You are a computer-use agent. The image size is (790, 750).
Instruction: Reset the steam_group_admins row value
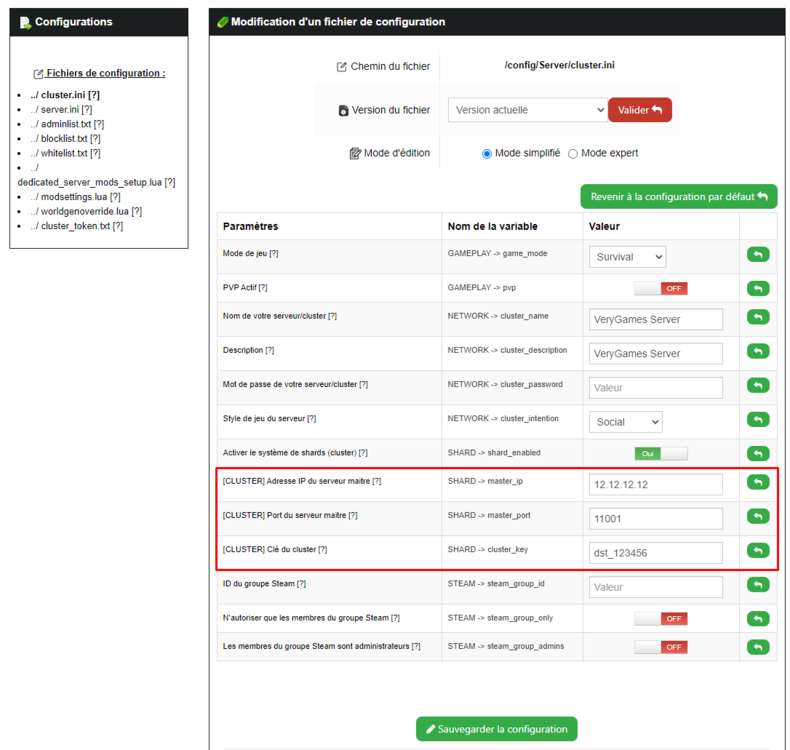coord(758,647)
